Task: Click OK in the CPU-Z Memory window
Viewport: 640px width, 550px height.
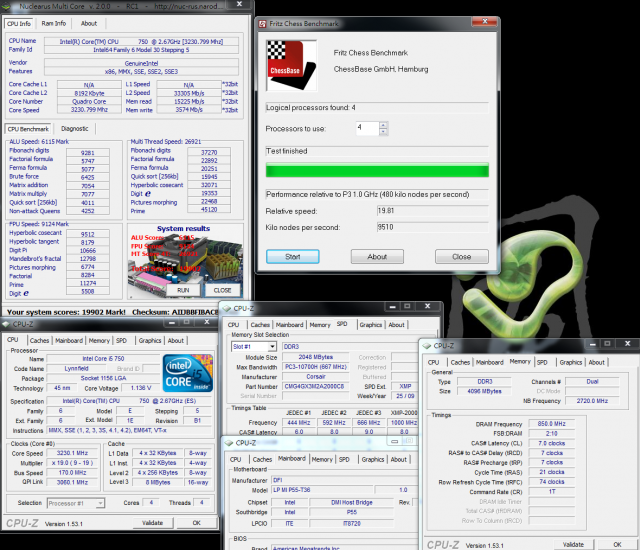Action: click(x=617, y=544)
